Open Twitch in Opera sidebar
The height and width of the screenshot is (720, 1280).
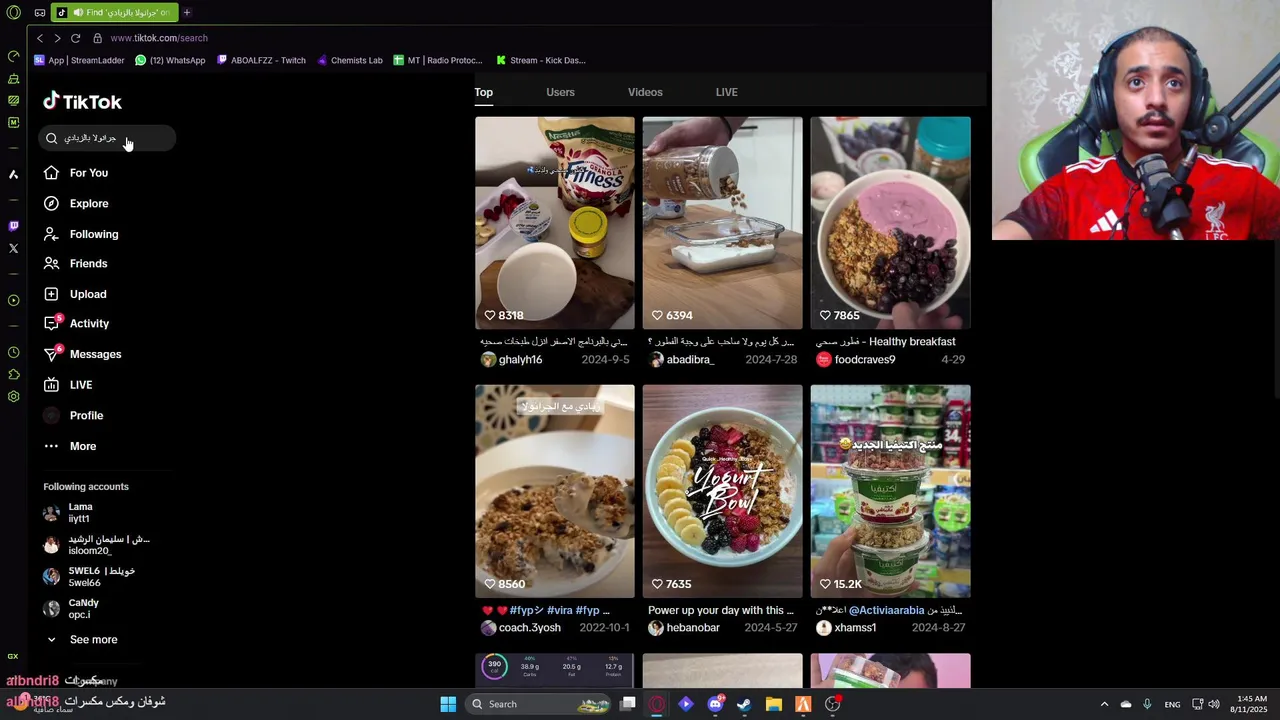pos(13,226)
